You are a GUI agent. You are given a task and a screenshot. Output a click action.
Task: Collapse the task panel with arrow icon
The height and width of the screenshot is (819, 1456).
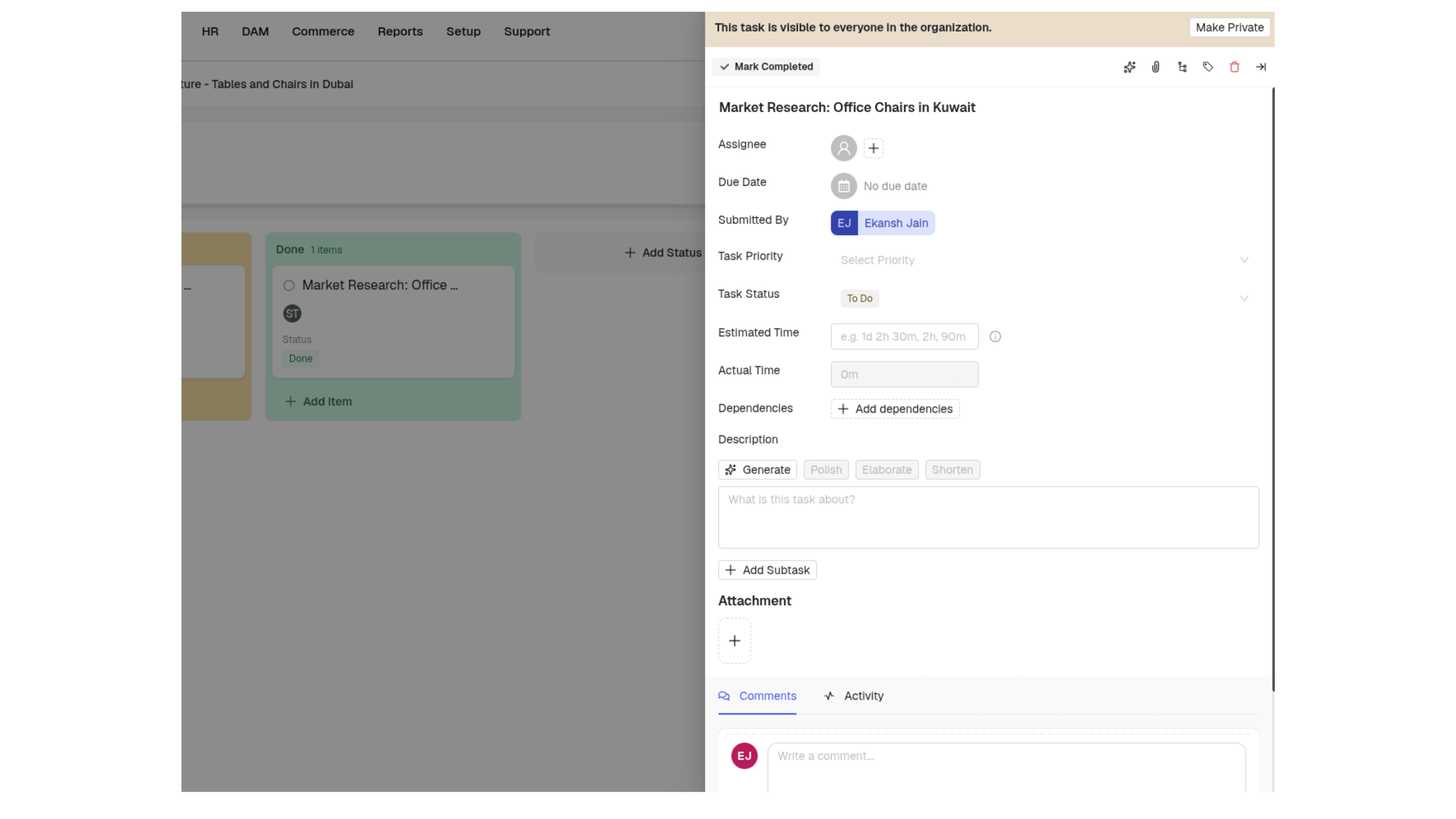tap(1260, 67)
